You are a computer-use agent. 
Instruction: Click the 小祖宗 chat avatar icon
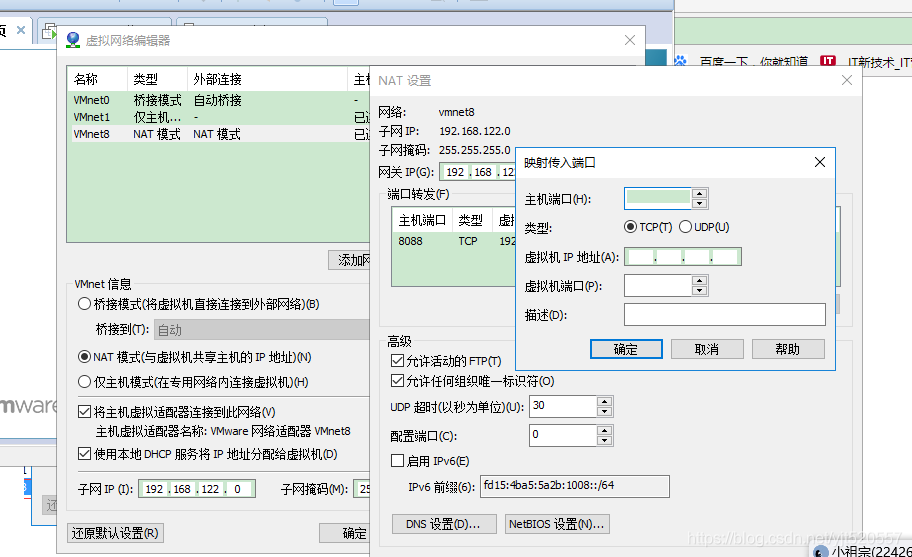click(820, 552)
